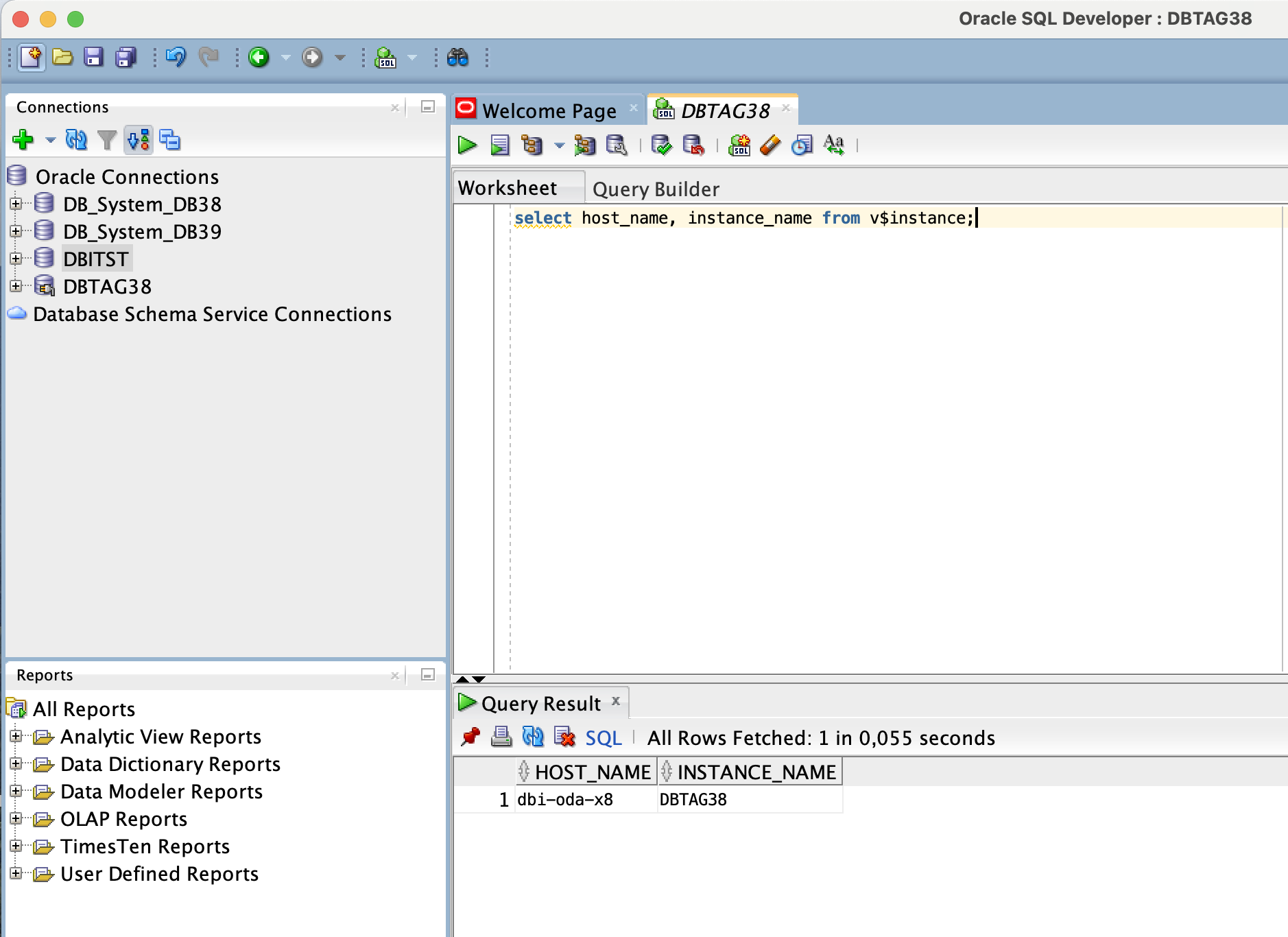Click the SQL Tuning Advisor icon
The image size is (1288, 937).
[x=617, y=145]
